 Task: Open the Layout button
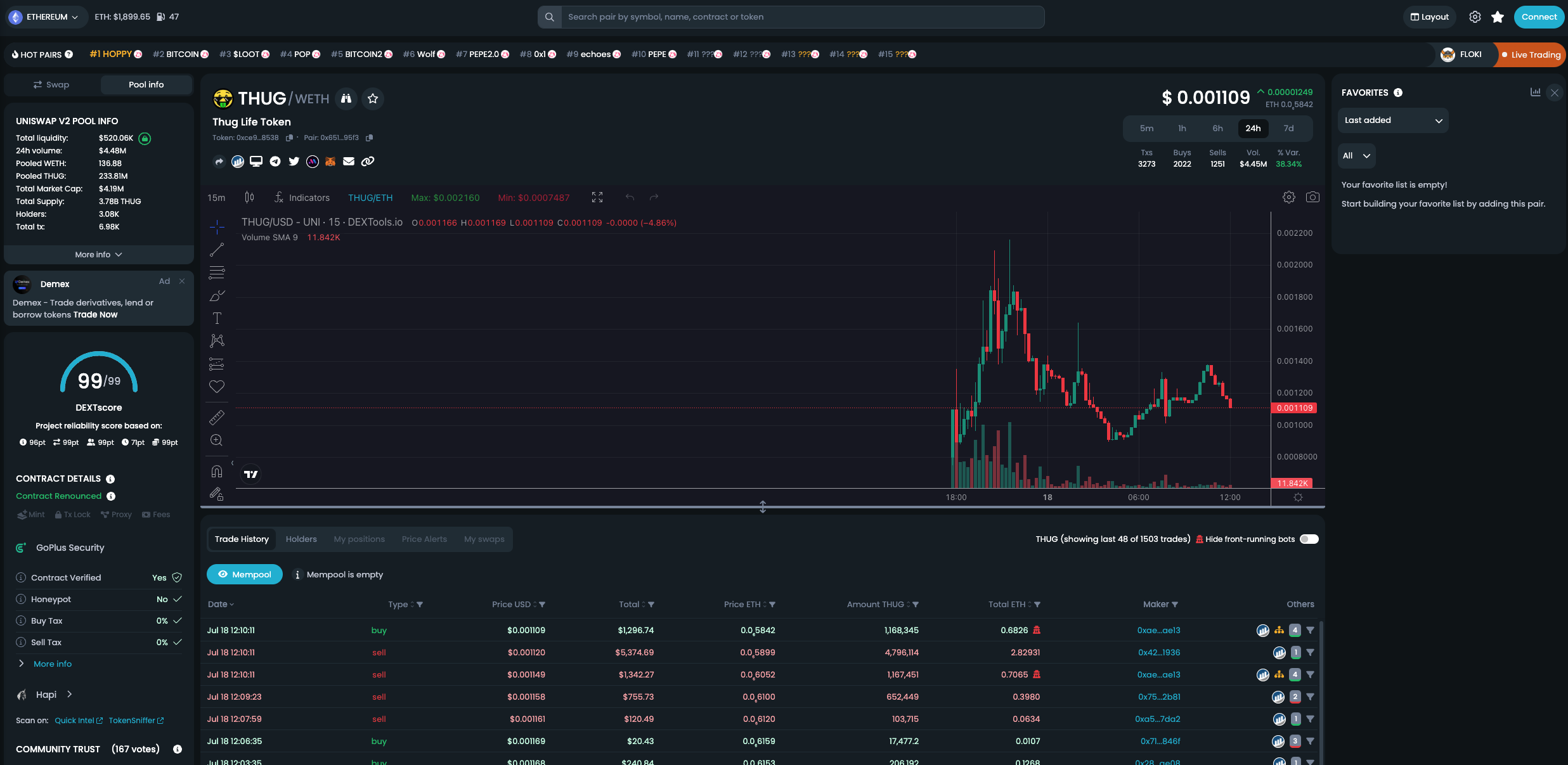1430,17
